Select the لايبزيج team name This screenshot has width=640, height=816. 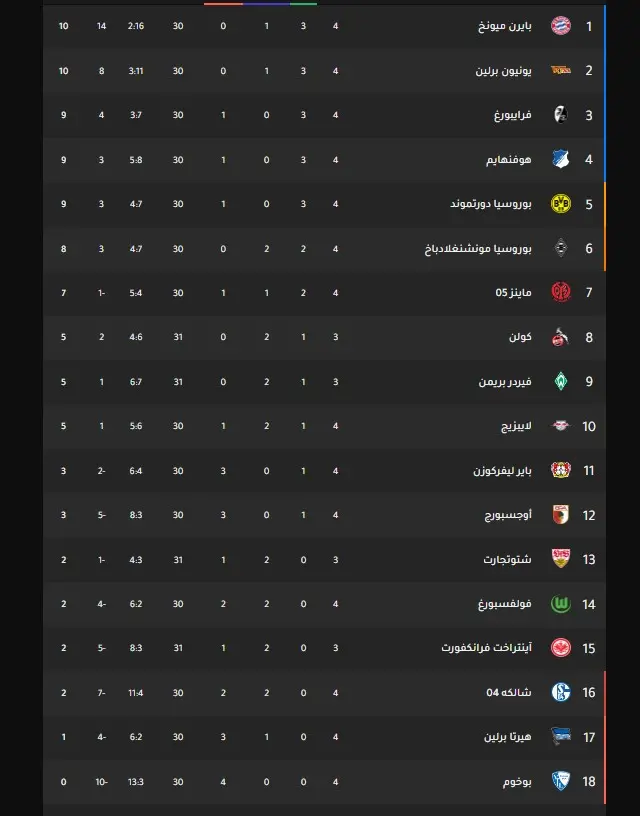pyautogui.click(x=516, y=426)
